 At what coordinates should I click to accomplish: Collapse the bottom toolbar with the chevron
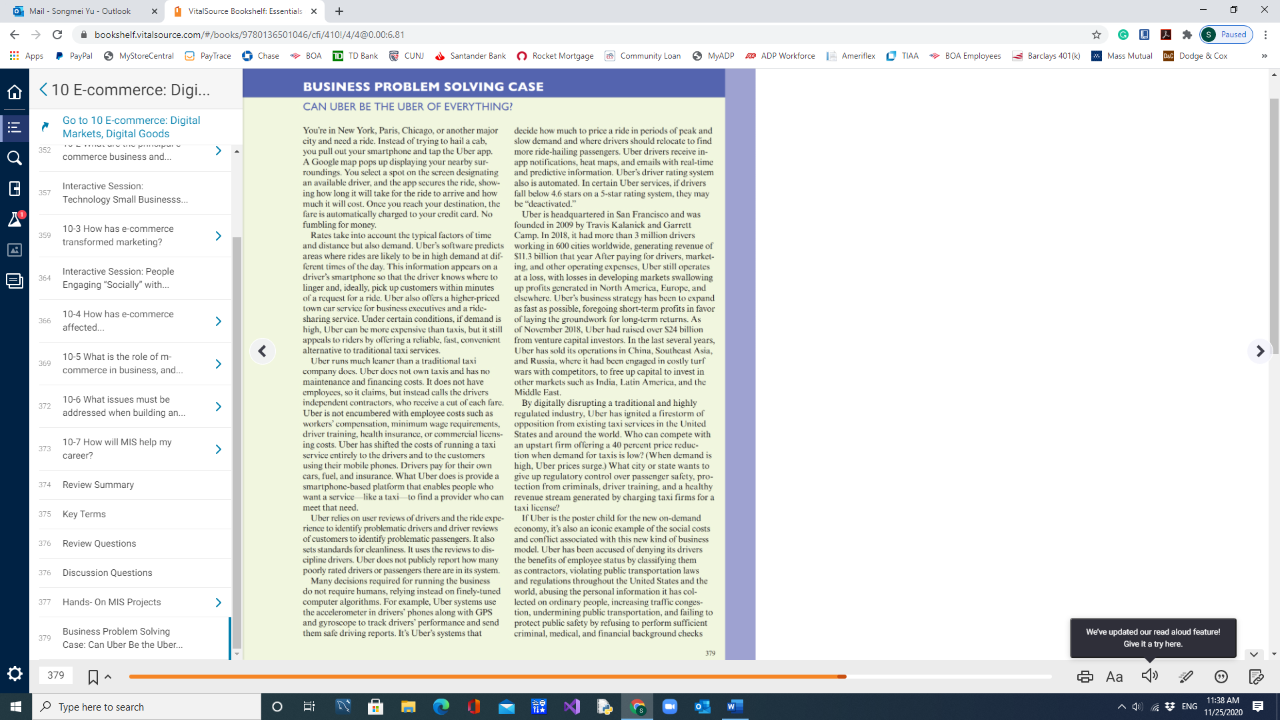pyautogui.click(x=1254, y=654)
